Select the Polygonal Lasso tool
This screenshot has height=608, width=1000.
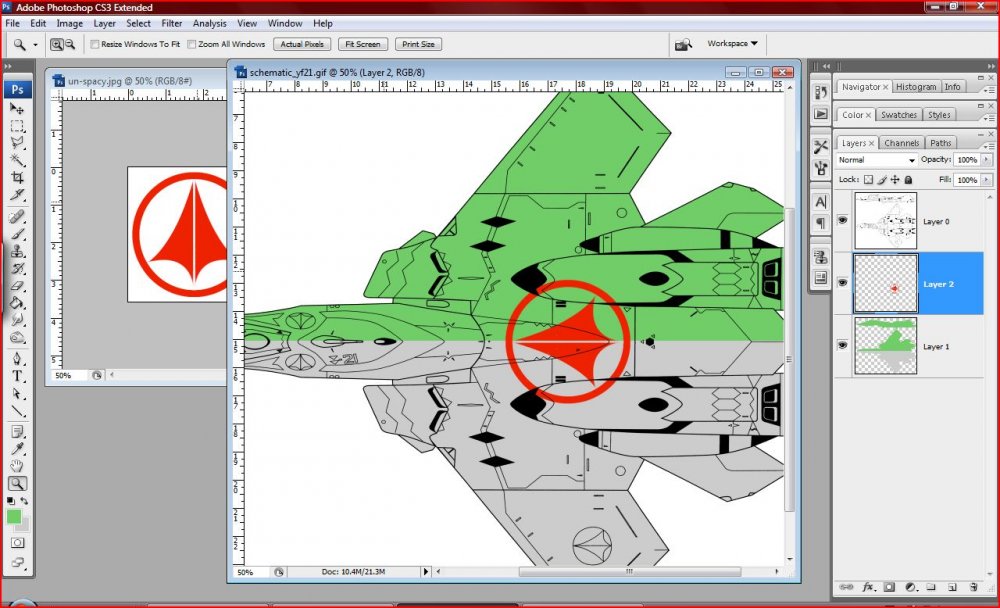click(x=17, y=142)
